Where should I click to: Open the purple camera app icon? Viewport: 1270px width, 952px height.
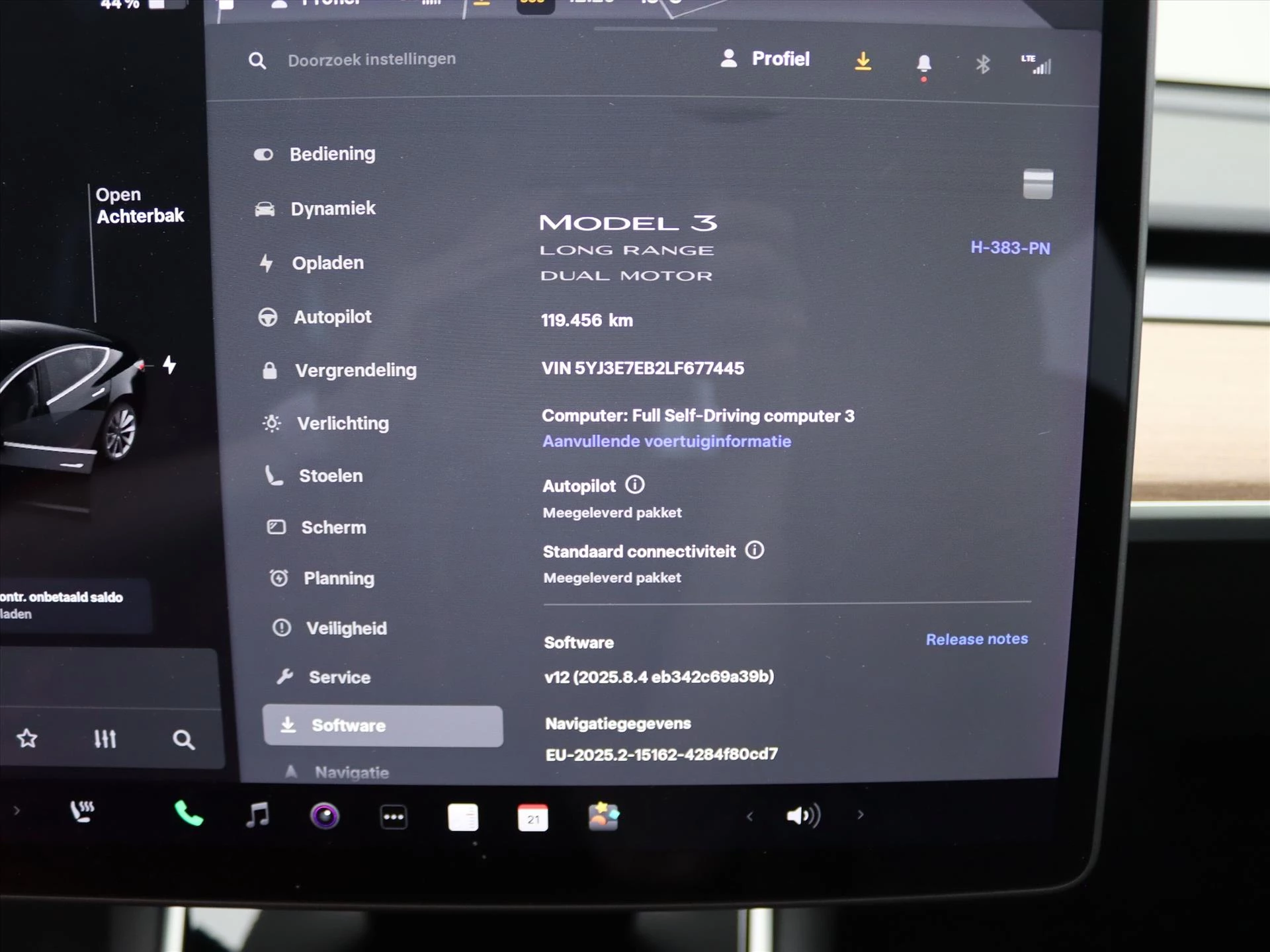(x=325, y=816)
